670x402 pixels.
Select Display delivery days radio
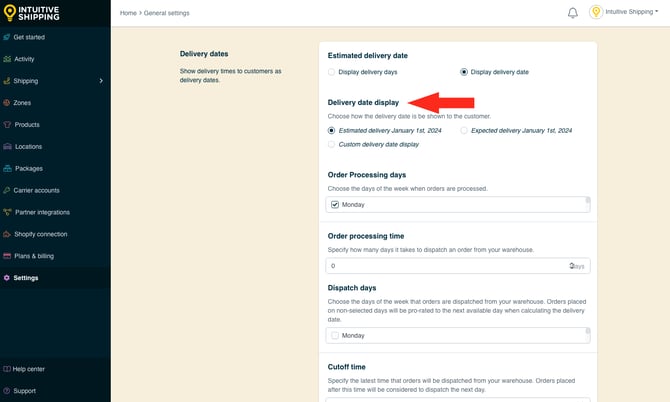331,72
